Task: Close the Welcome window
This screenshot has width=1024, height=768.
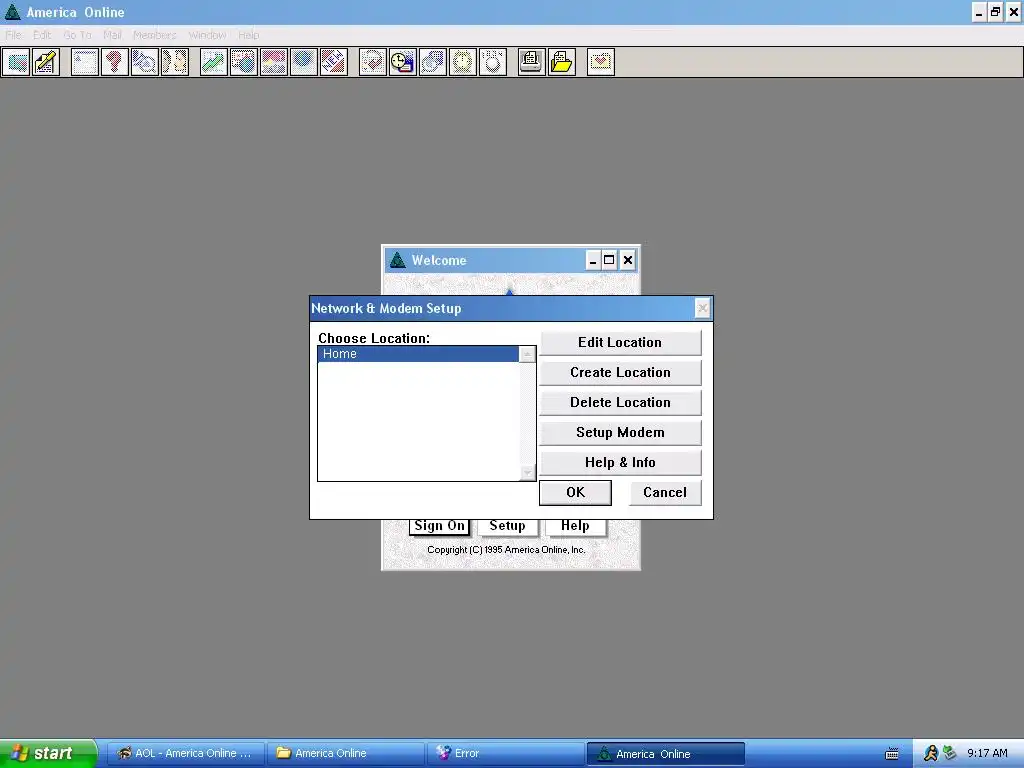Action: pyautogui.click(x=628, y=261)
